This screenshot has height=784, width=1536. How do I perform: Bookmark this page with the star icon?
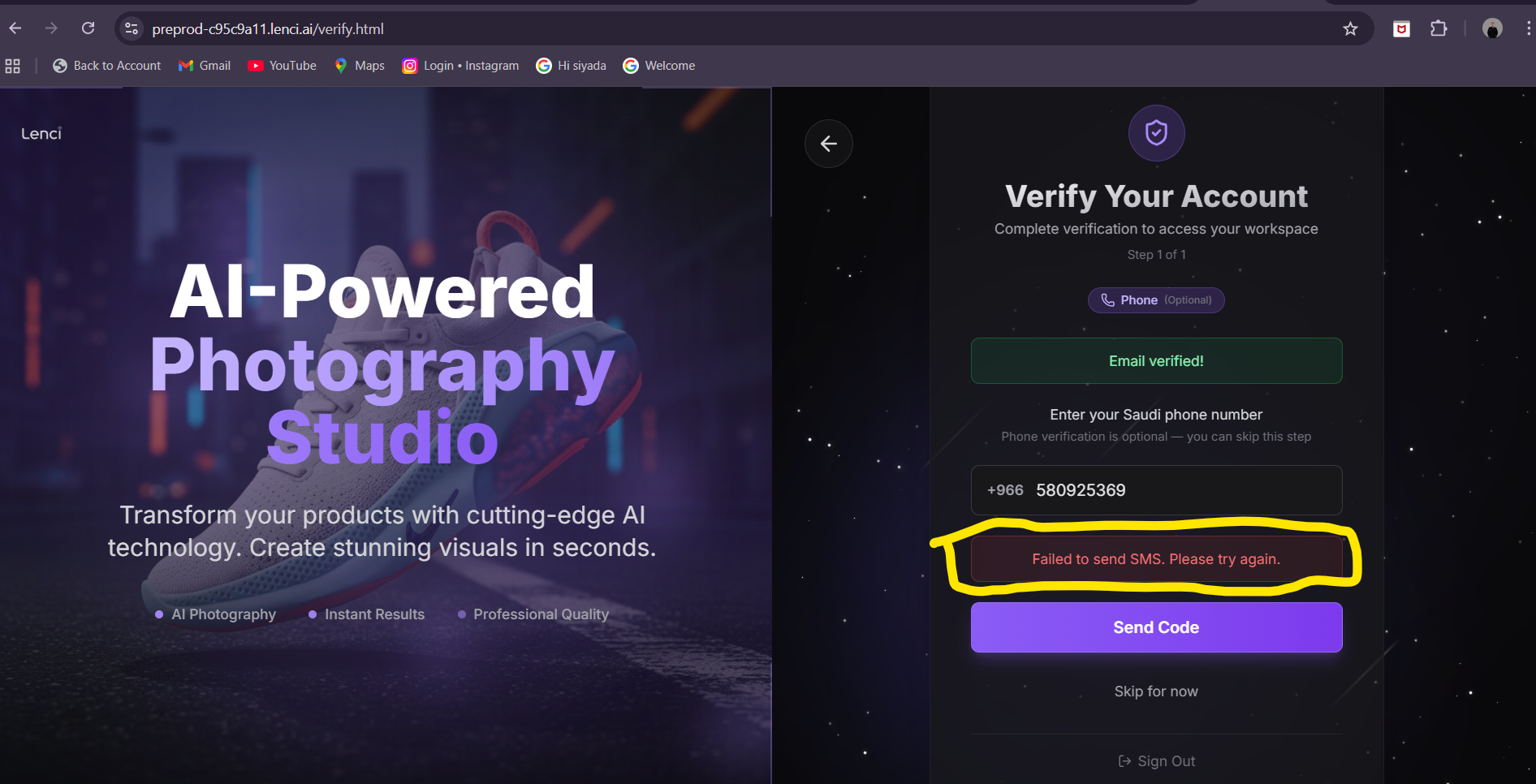pos(1350,29)
